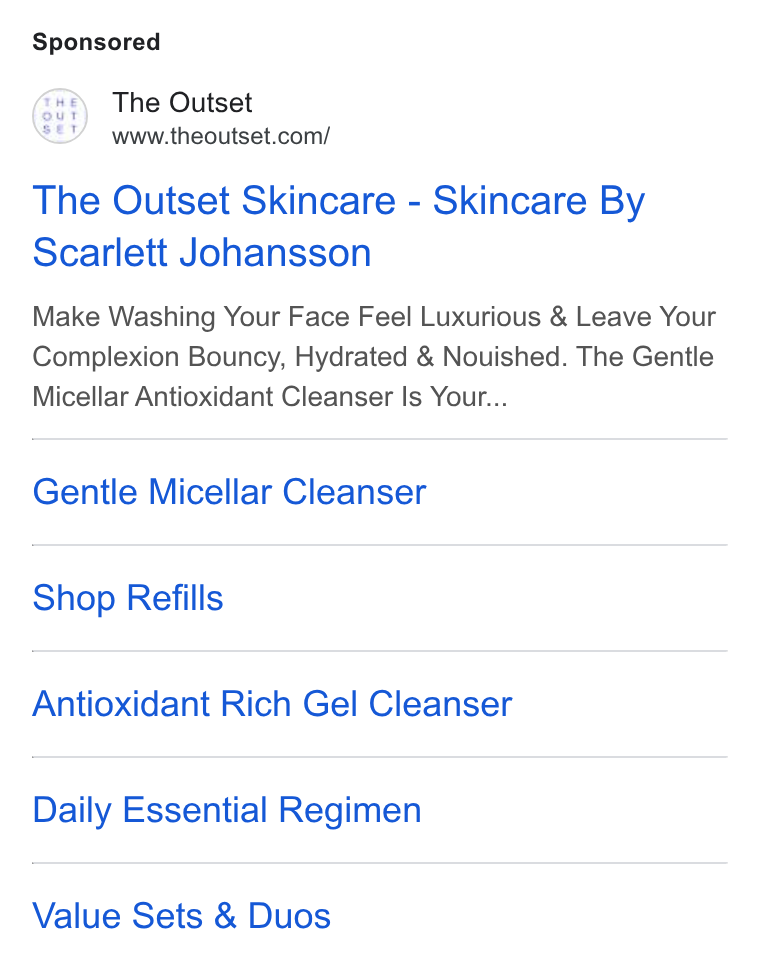Open the Daily Essential Regimen sitelink
The width and height of the screenshot is (760, 968).
(227, 810)
